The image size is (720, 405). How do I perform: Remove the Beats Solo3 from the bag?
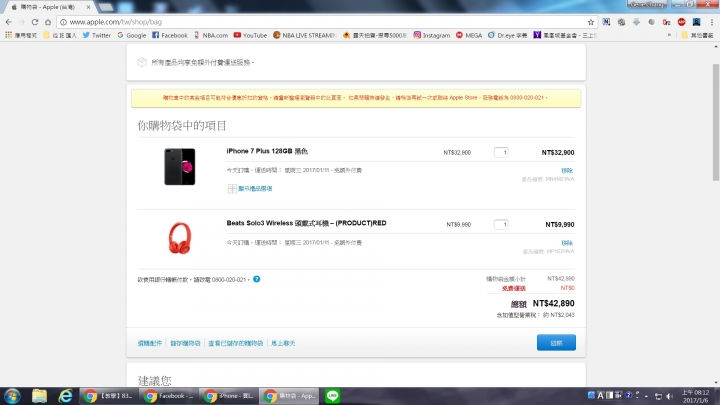(x=567, y=243)
